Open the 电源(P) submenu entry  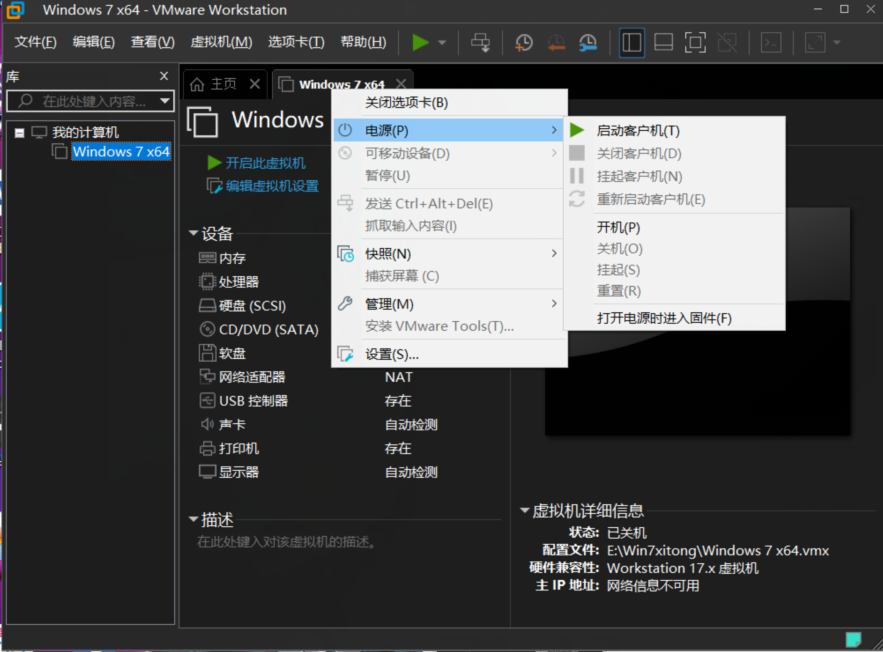(448, 131)
